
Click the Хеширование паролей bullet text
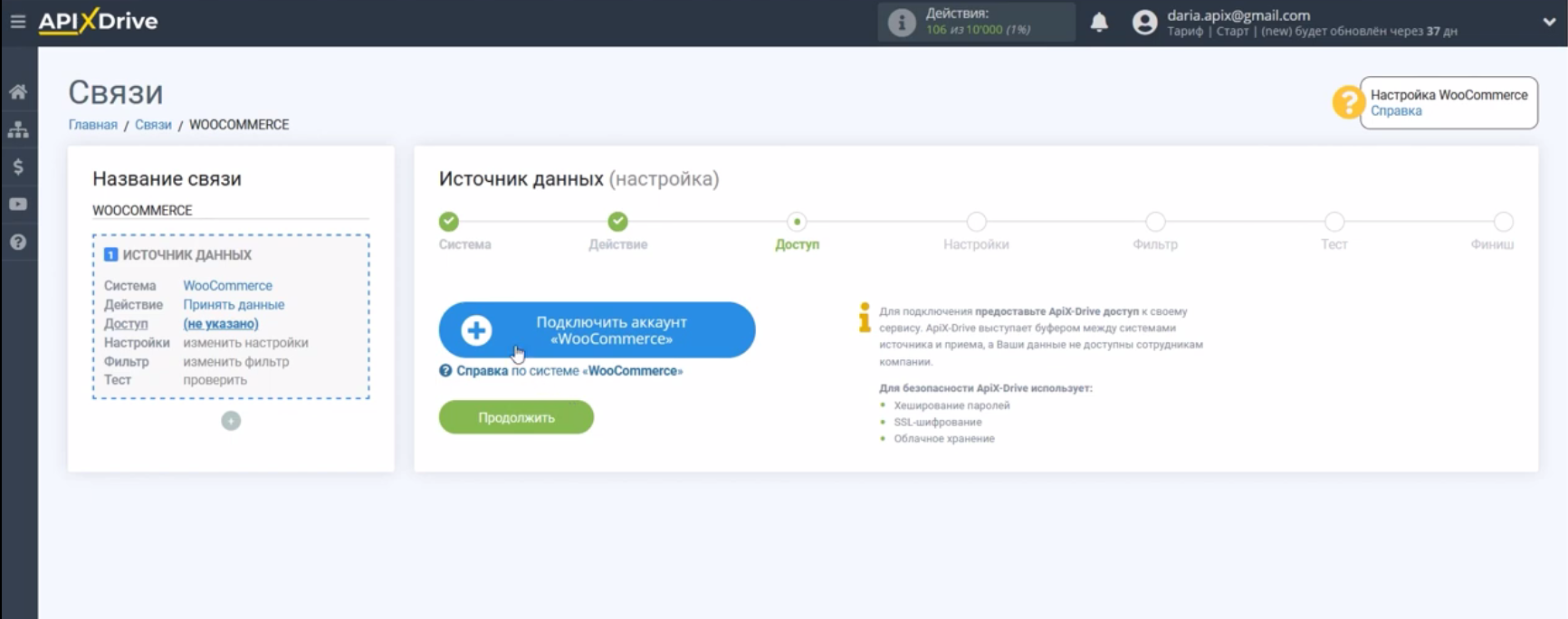click(951, 405)
